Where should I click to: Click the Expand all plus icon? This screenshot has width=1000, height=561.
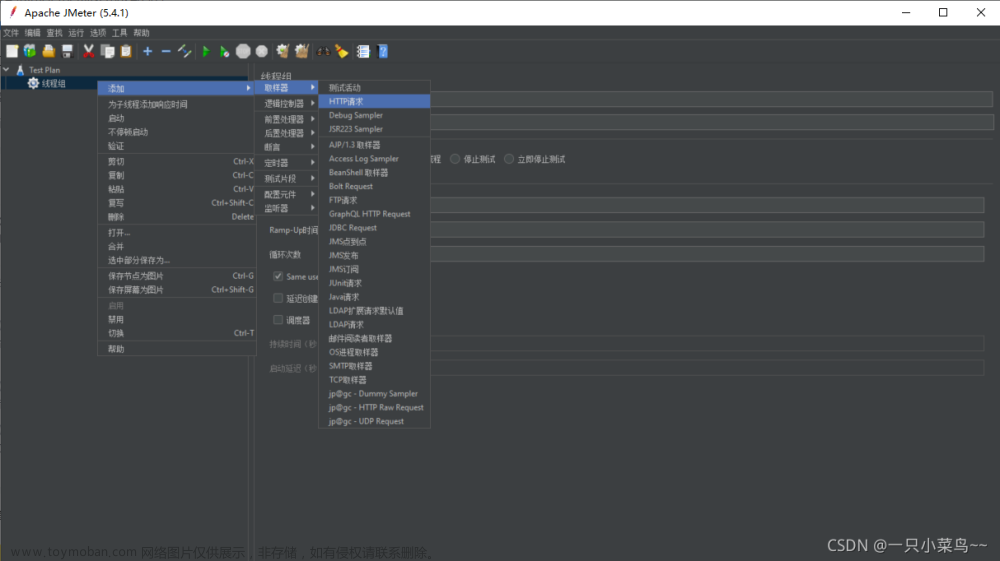point(147,51)
